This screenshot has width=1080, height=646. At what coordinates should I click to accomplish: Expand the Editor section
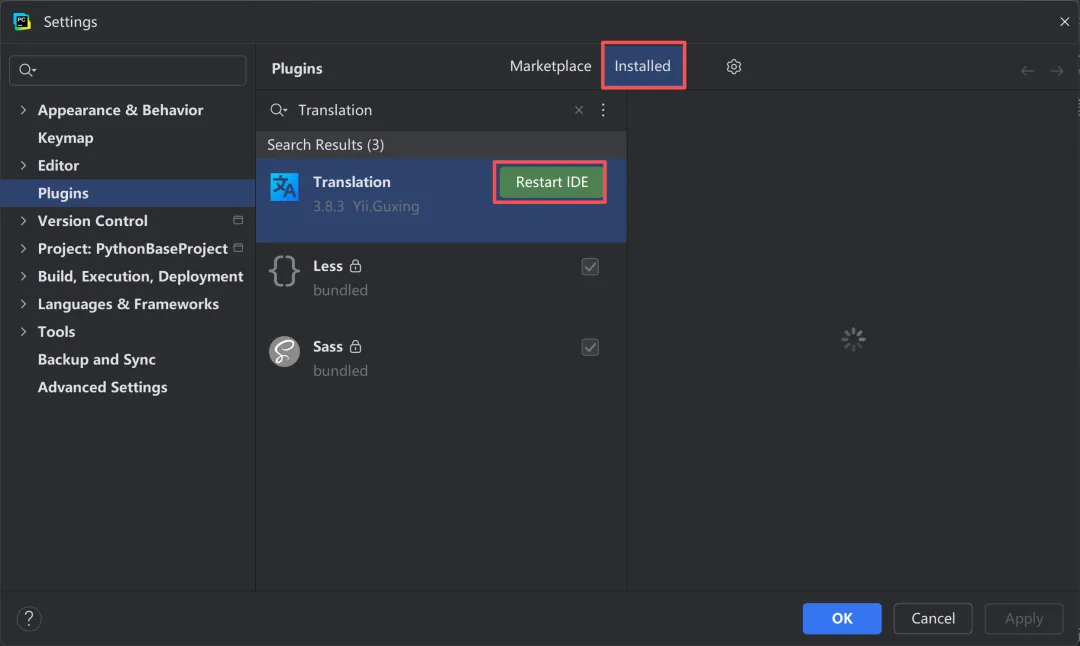coord(23,165)
